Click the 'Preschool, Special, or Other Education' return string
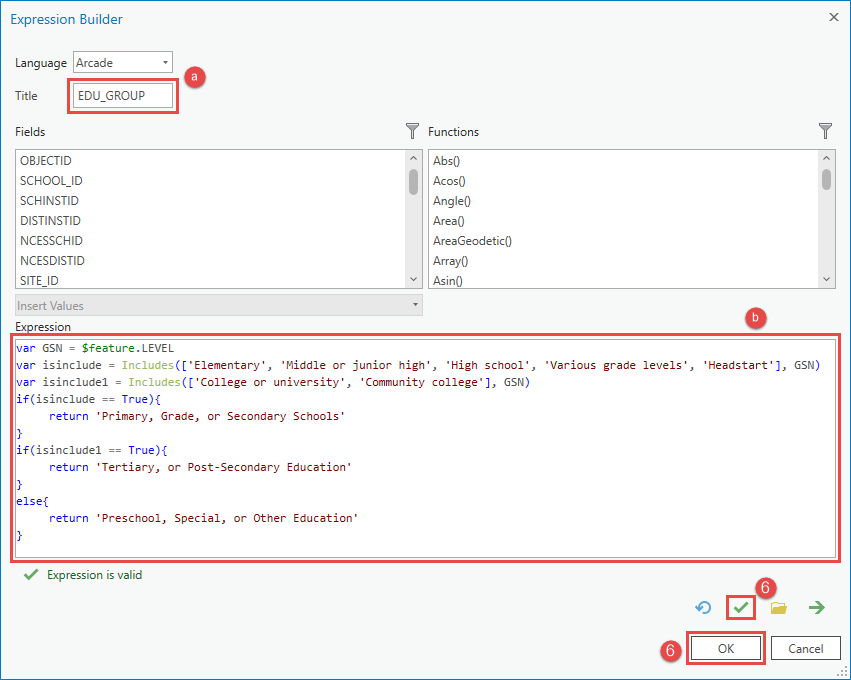 227,518
